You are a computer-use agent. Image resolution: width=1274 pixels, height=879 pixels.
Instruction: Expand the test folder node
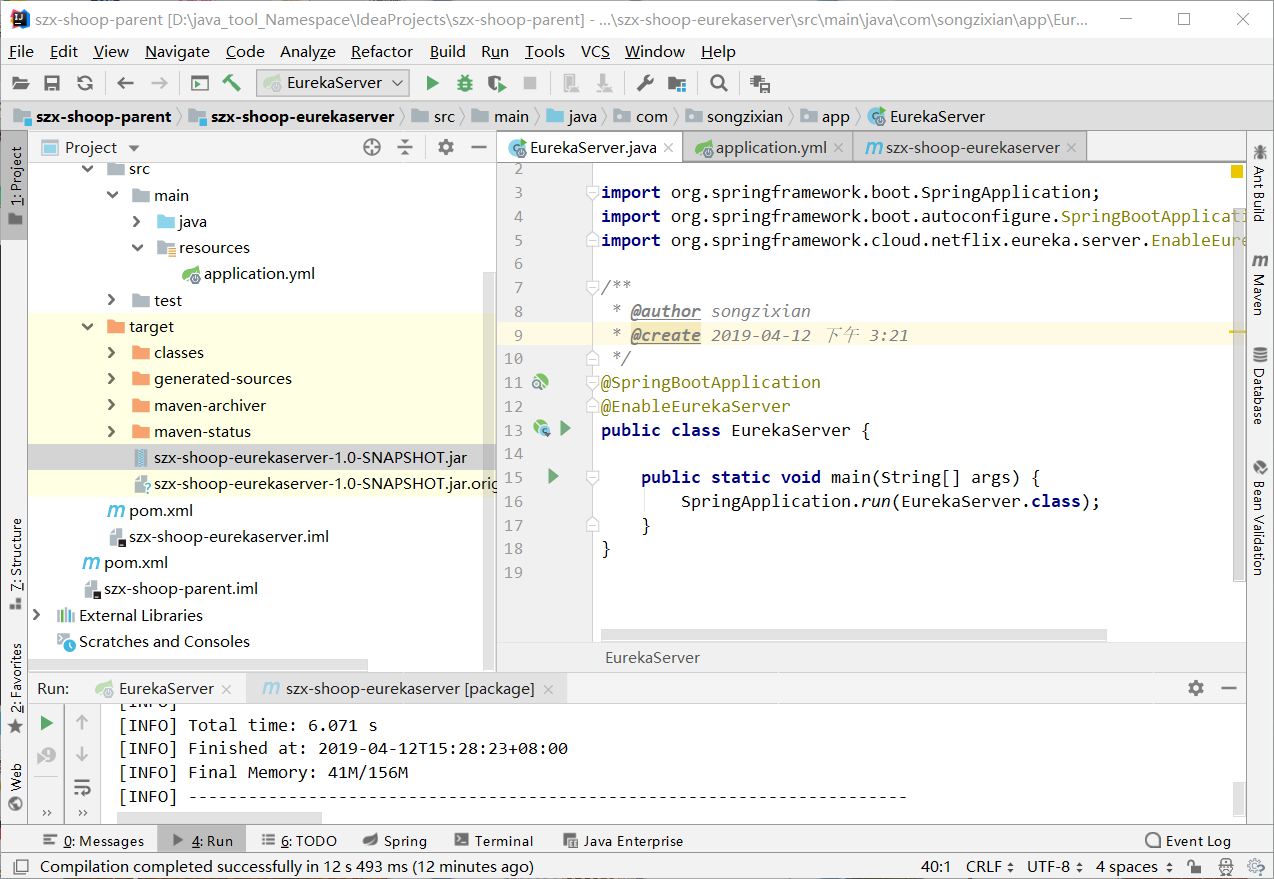pyautogui.click(x=113, y=300)
